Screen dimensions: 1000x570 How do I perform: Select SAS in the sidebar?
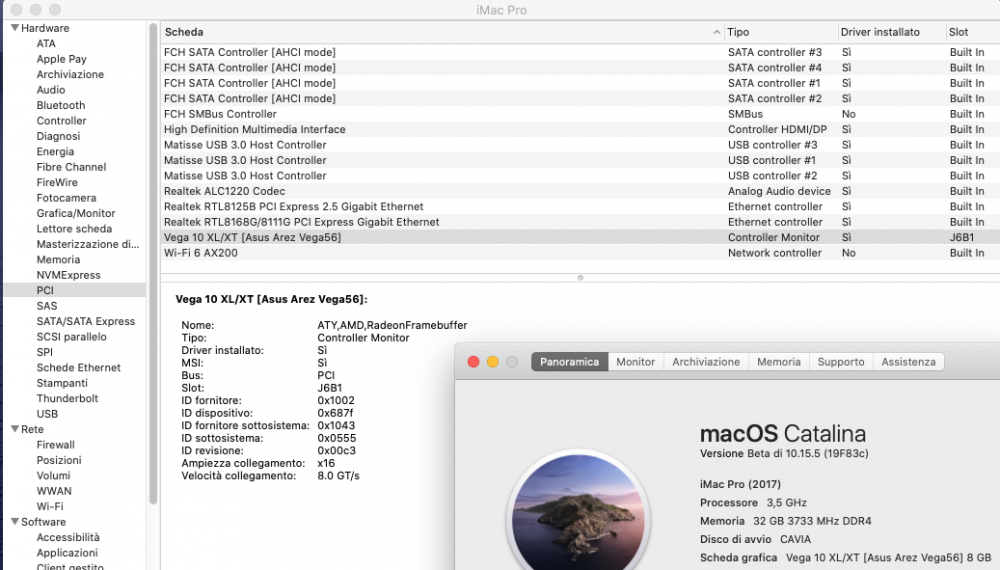point(47,305)
